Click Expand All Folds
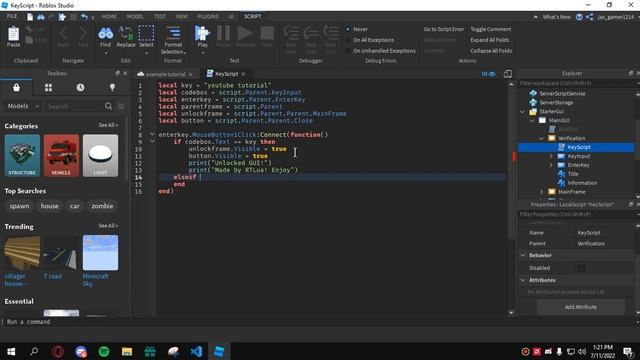Screen dimensions: 640x360 pos(490,40)
